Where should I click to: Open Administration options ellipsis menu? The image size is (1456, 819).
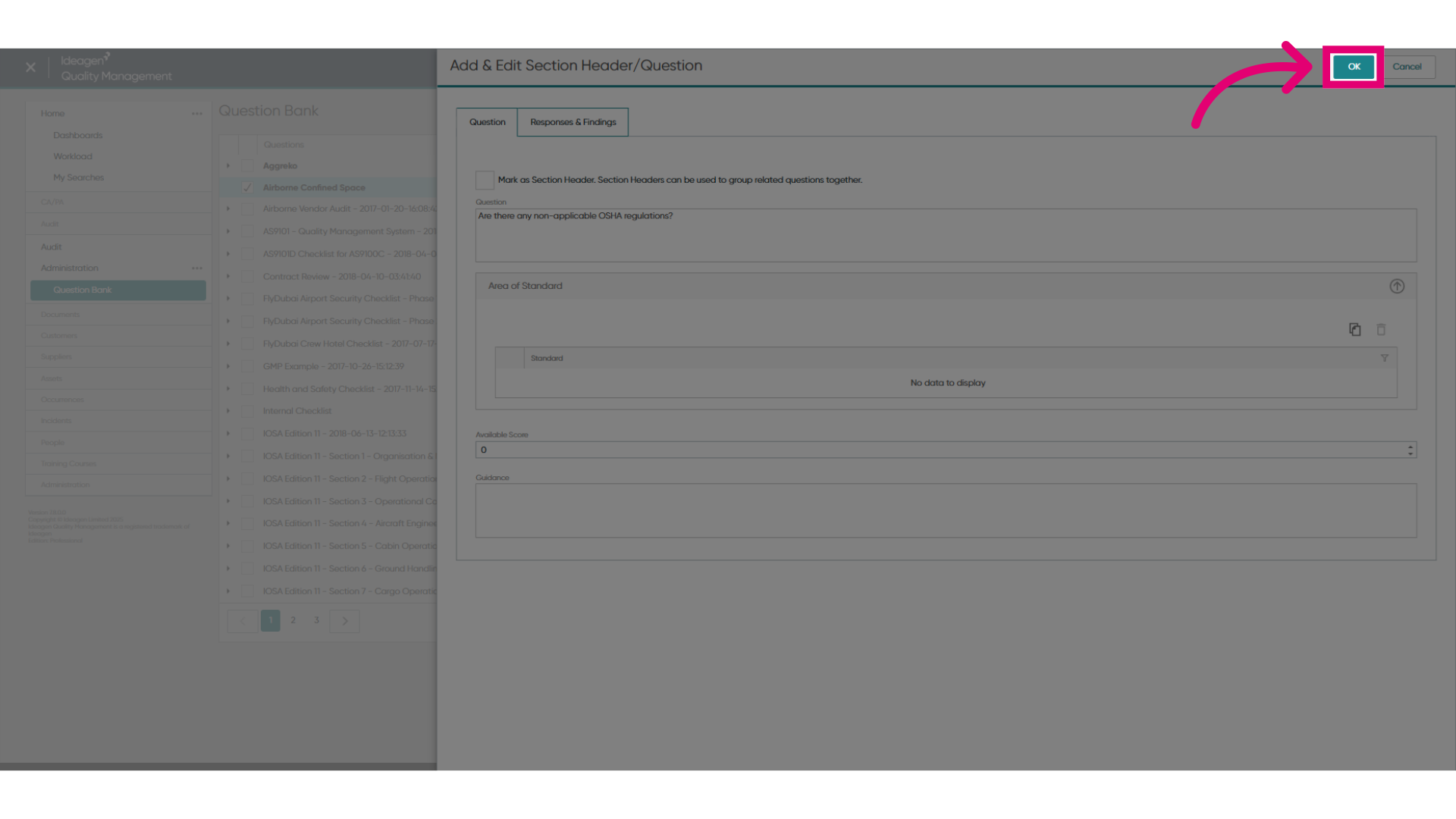197,268
